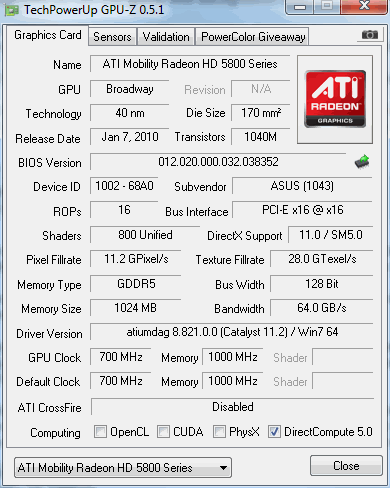Click the empty Shader field in GPU Clock row
Screen dimensions: 390x488
pyautogui.click(x=343, y=357)
